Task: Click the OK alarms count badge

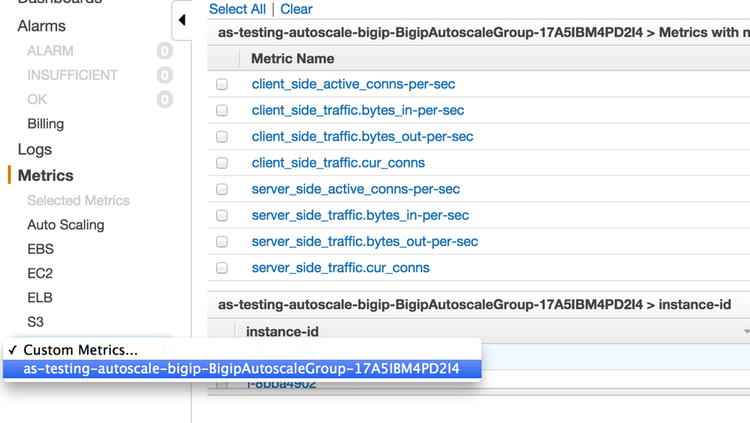Action: click(165, 99)
